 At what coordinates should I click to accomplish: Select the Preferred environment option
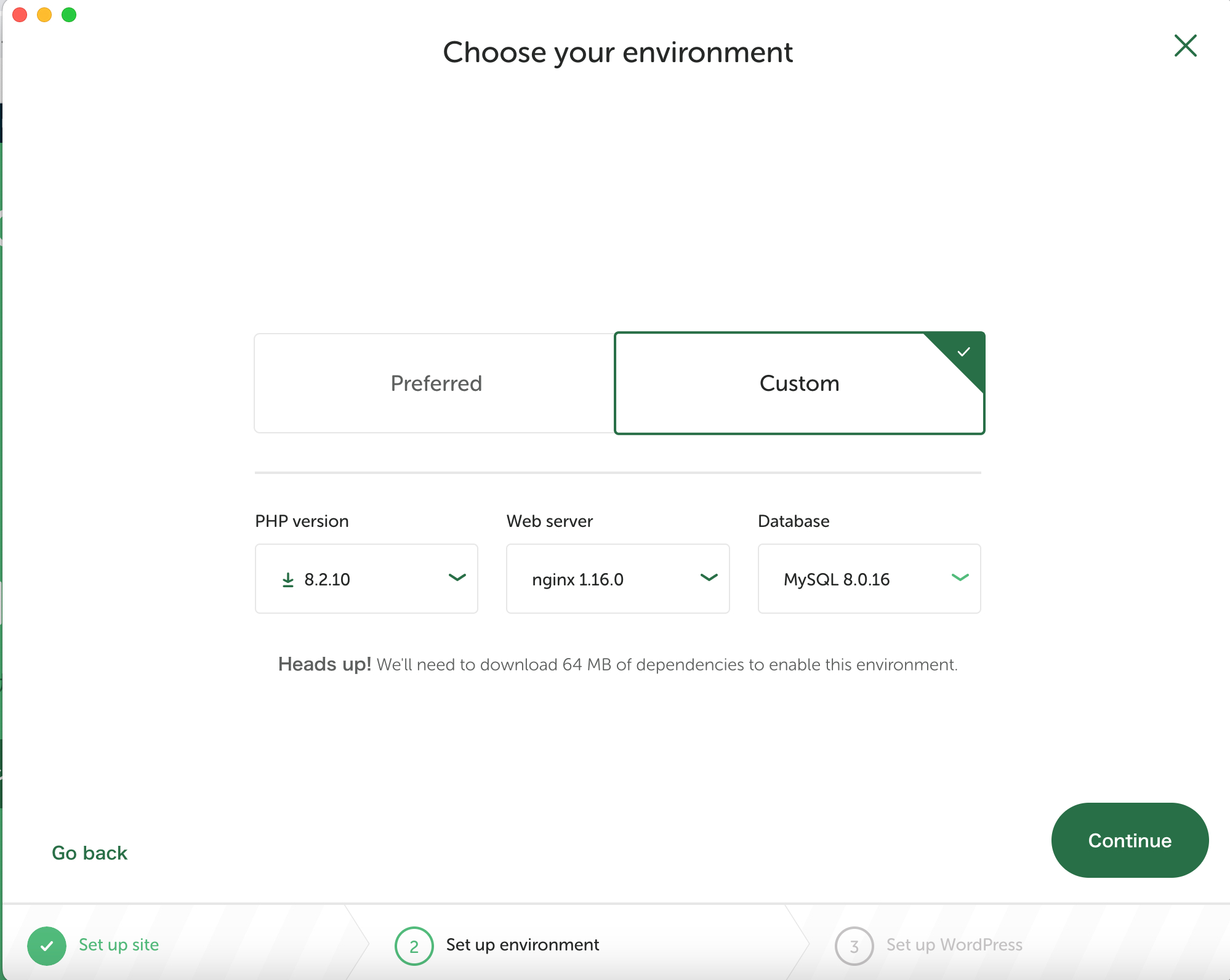coord(435,384)
